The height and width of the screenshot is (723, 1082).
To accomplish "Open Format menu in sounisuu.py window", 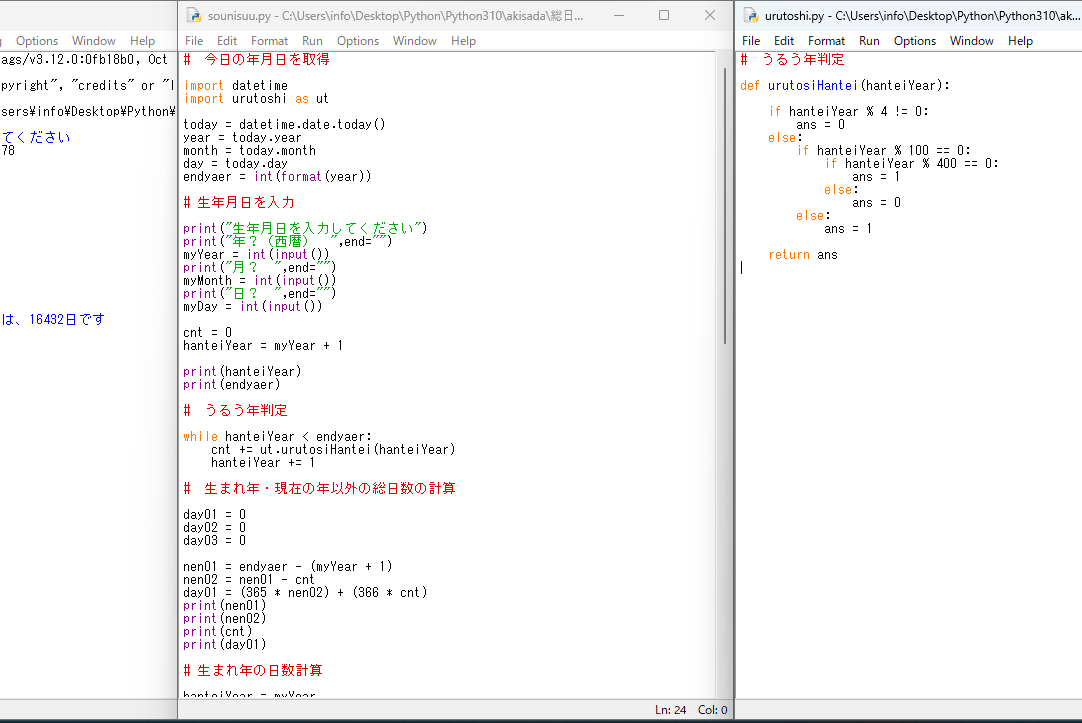I will pos(270,41).
